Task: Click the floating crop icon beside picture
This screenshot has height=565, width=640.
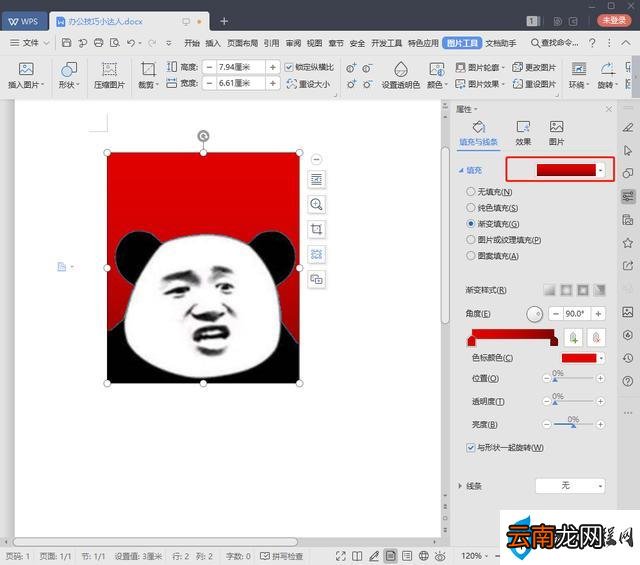Action: (316, 229)
